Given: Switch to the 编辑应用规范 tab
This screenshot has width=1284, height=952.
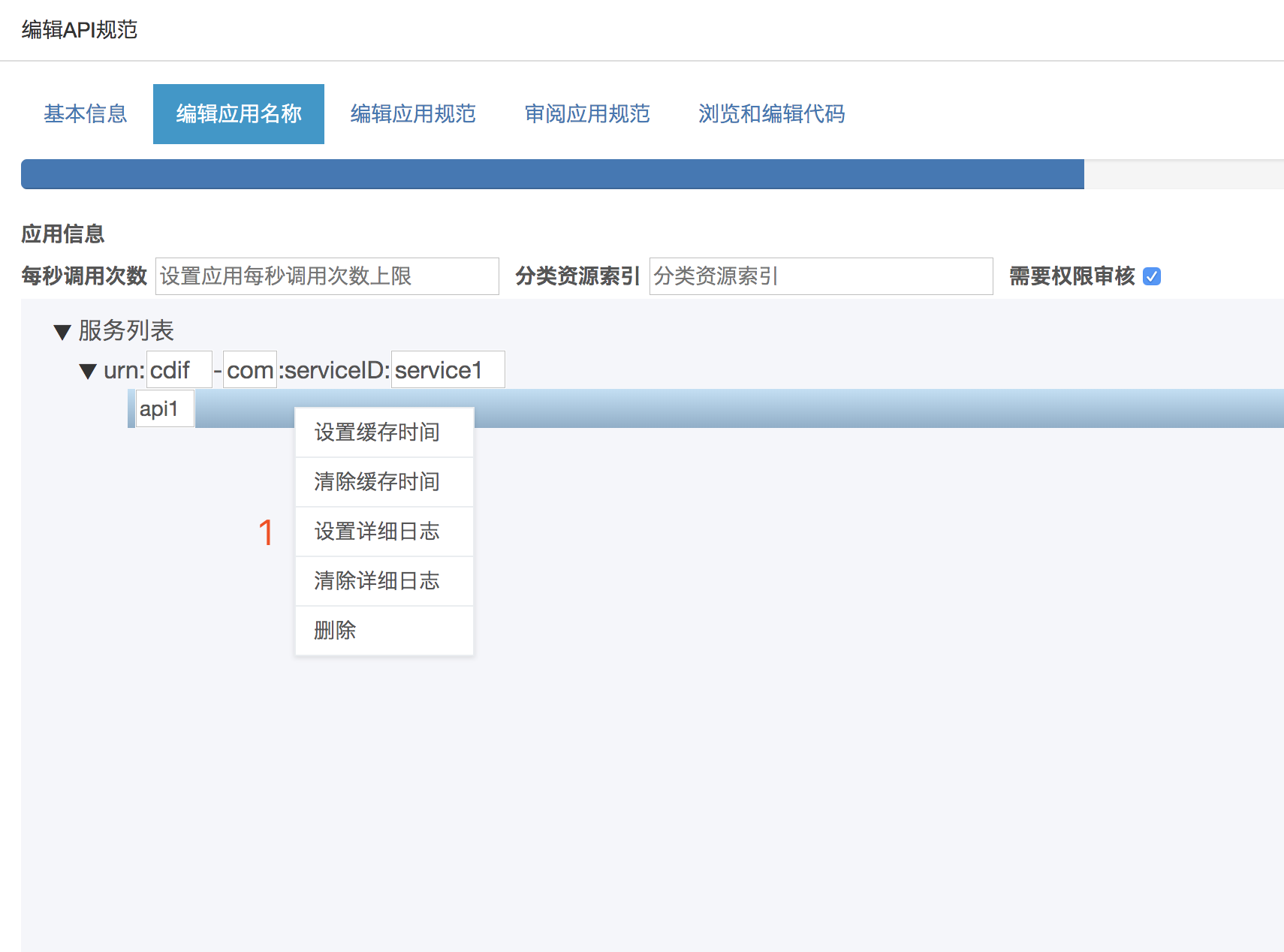Looking at the screenshot, I should click(x=413, y=113).
